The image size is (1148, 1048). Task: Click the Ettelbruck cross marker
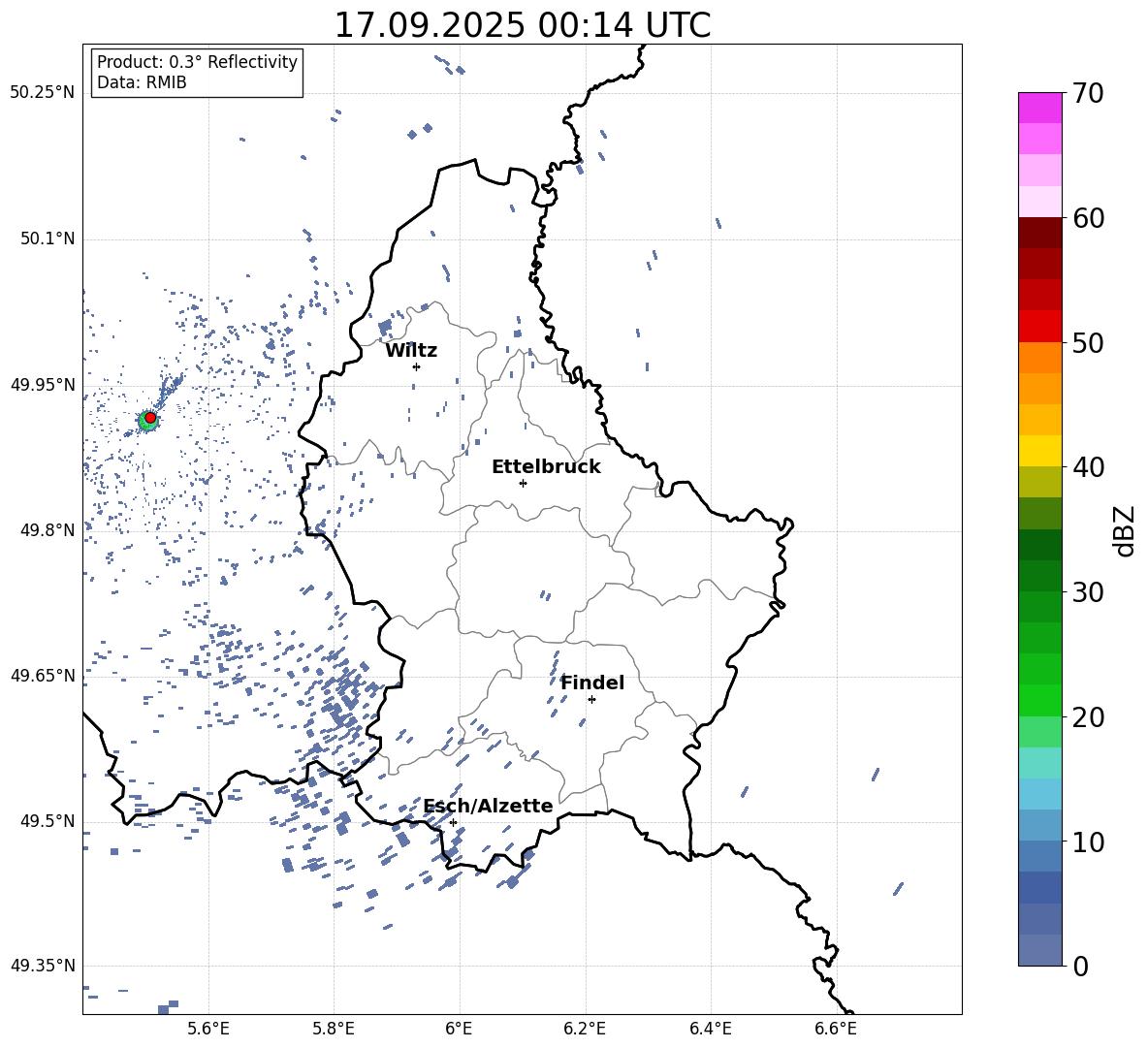point(523,483)
